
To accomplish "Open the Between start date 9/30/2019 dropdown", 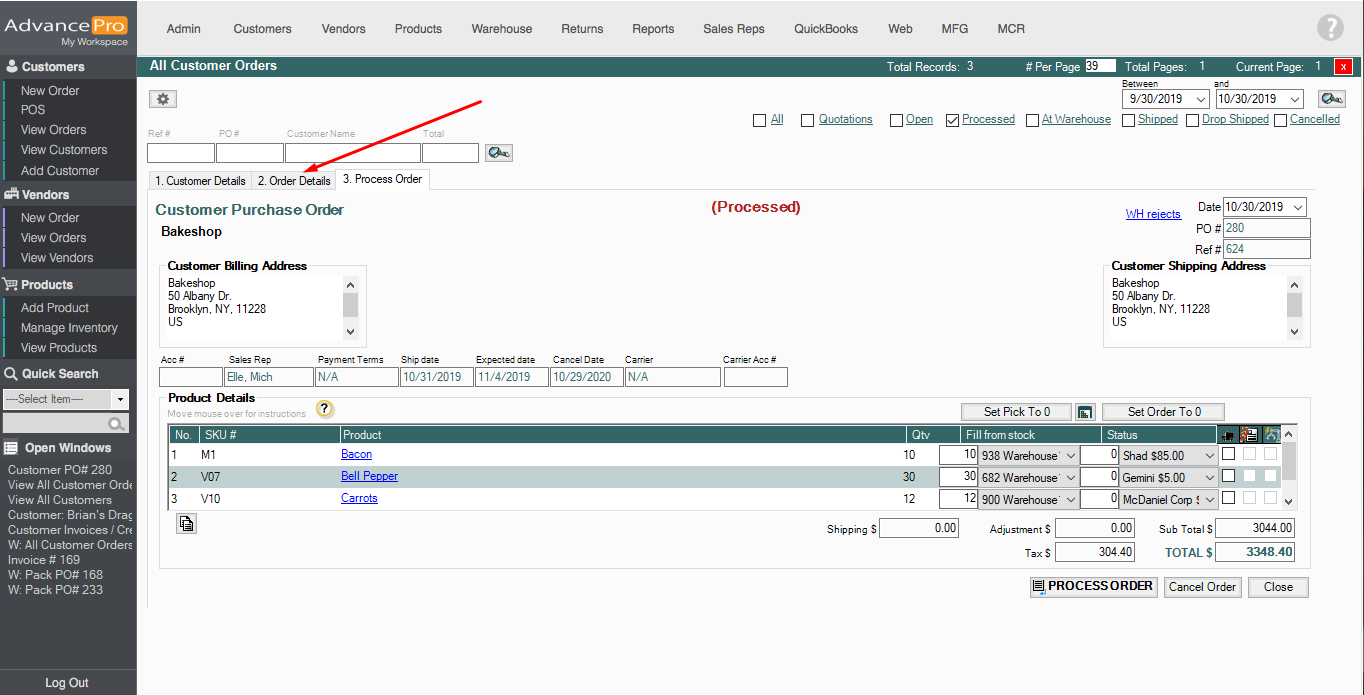I will coord(1200,100).
